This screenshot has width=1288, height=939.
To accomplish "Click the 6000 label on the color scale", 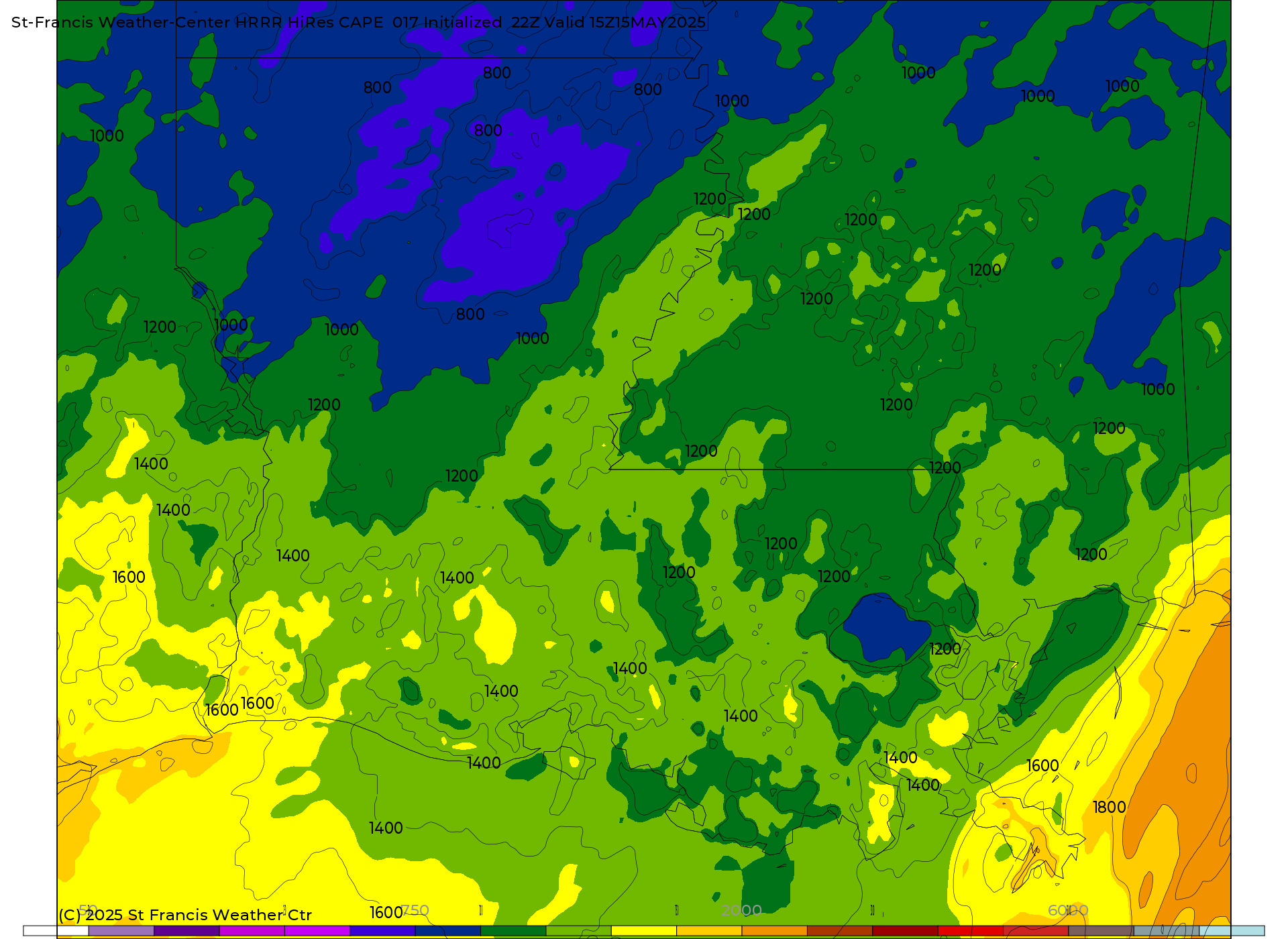I will [1068, 910].
